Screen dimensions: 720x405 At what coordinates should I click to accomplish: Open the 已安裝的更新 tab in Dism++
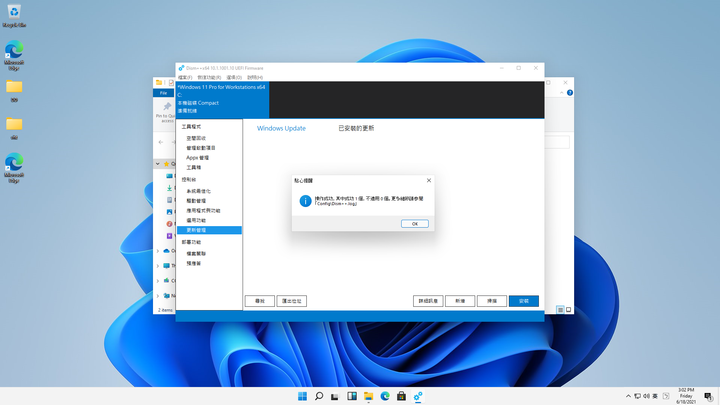356,128
